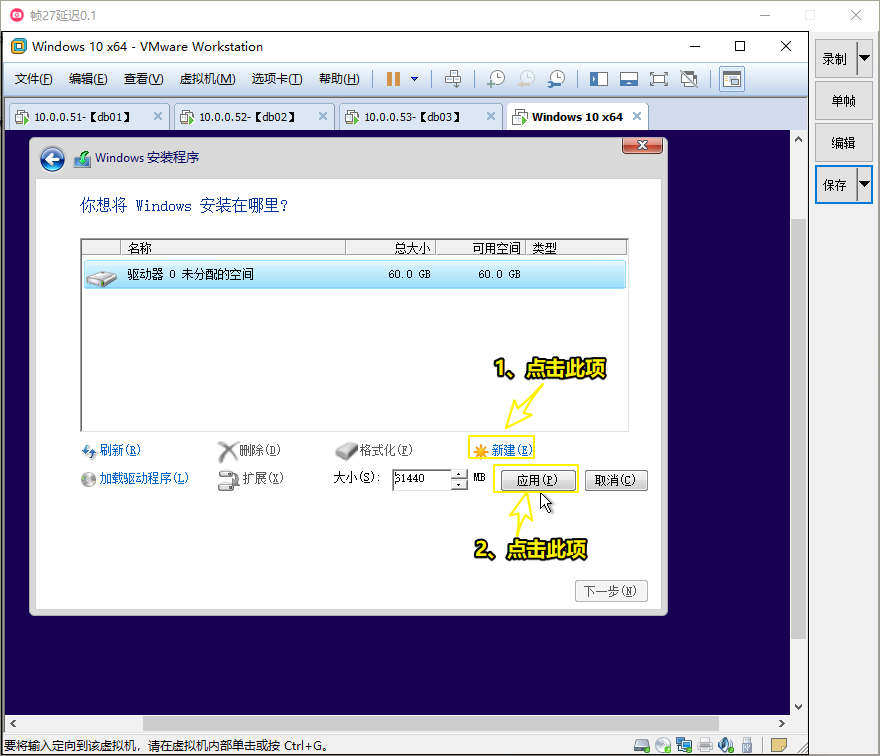
Task: Click the 扩展(X) option
Action: pos(251,479)
